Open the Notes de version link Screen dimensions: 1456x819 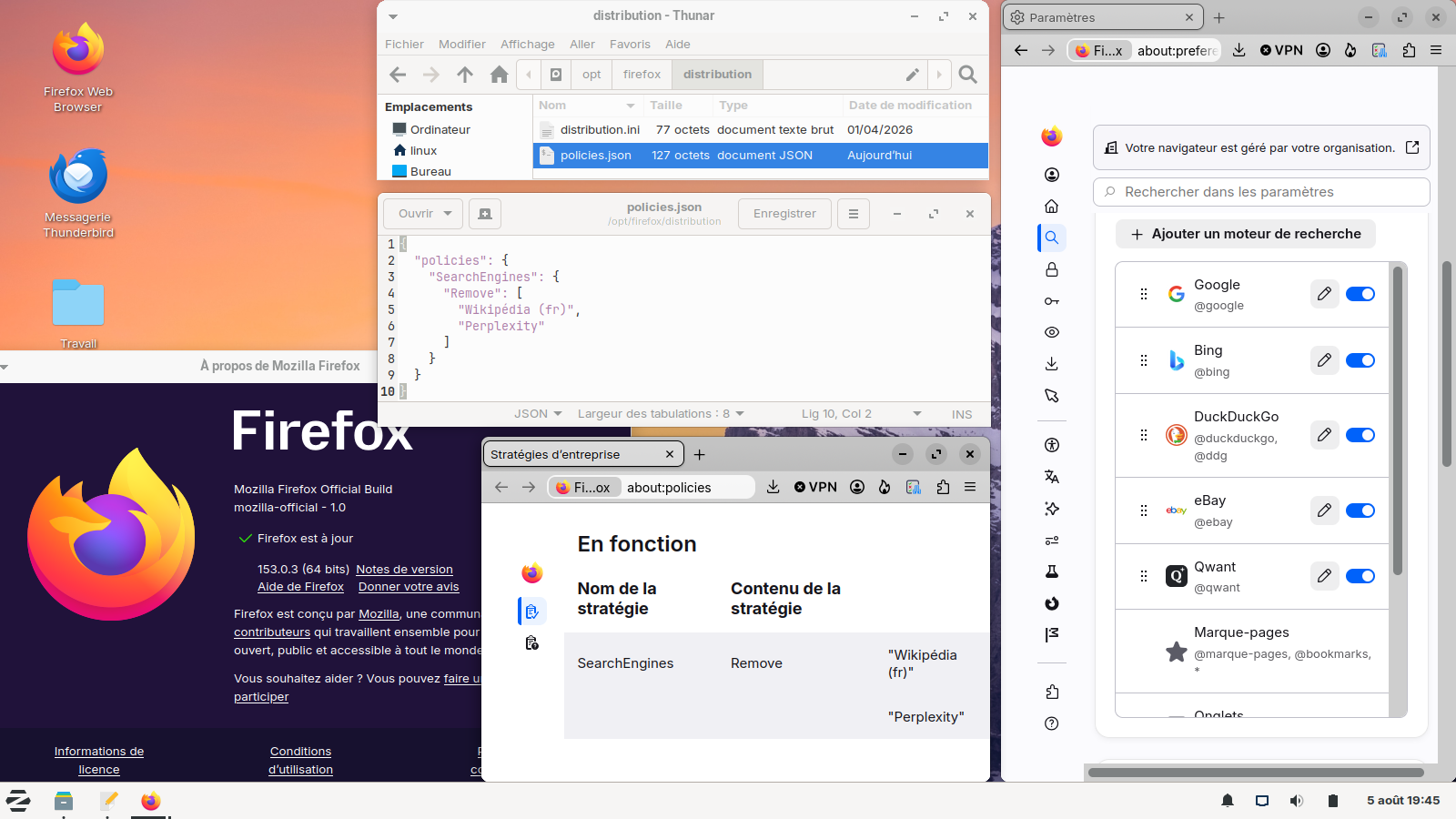point(404,570)
